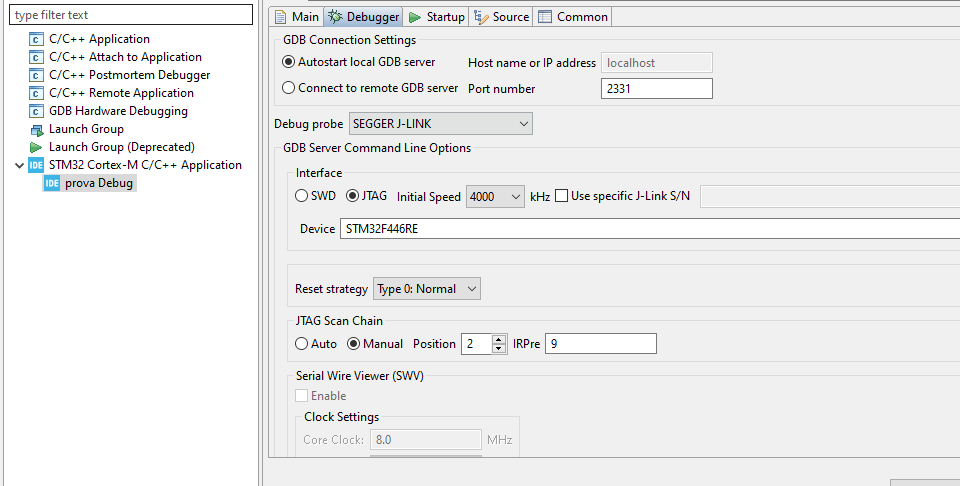
Task: Select C/C++ Attach to Application entry
Action: coord(125,57)
